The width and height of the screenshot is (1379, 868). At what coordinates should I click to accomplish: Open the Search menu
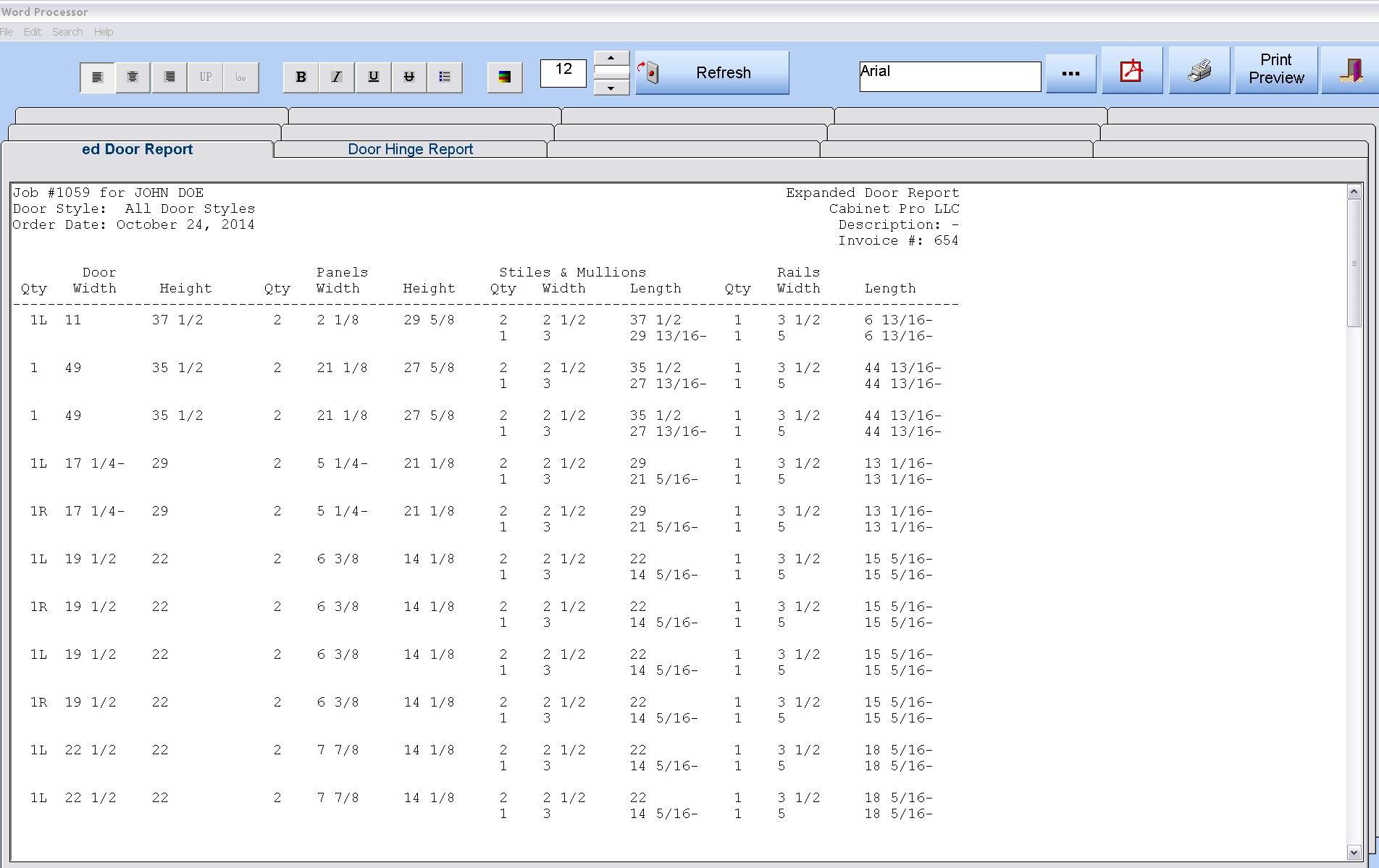pos(67,32)
